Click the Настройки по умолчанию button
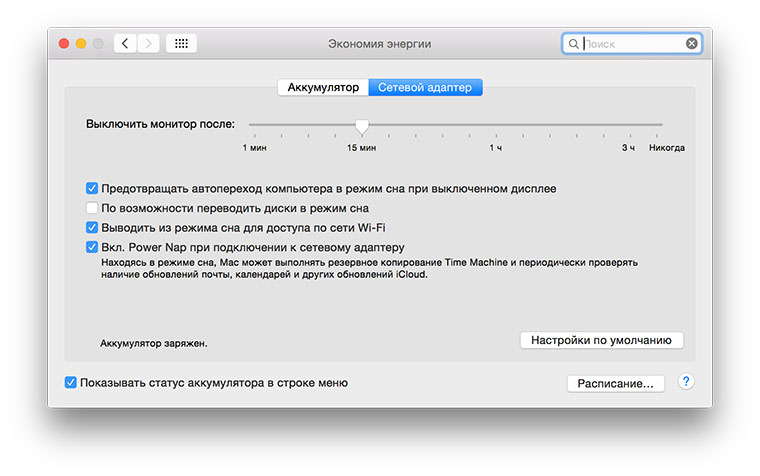 (601, 340)
